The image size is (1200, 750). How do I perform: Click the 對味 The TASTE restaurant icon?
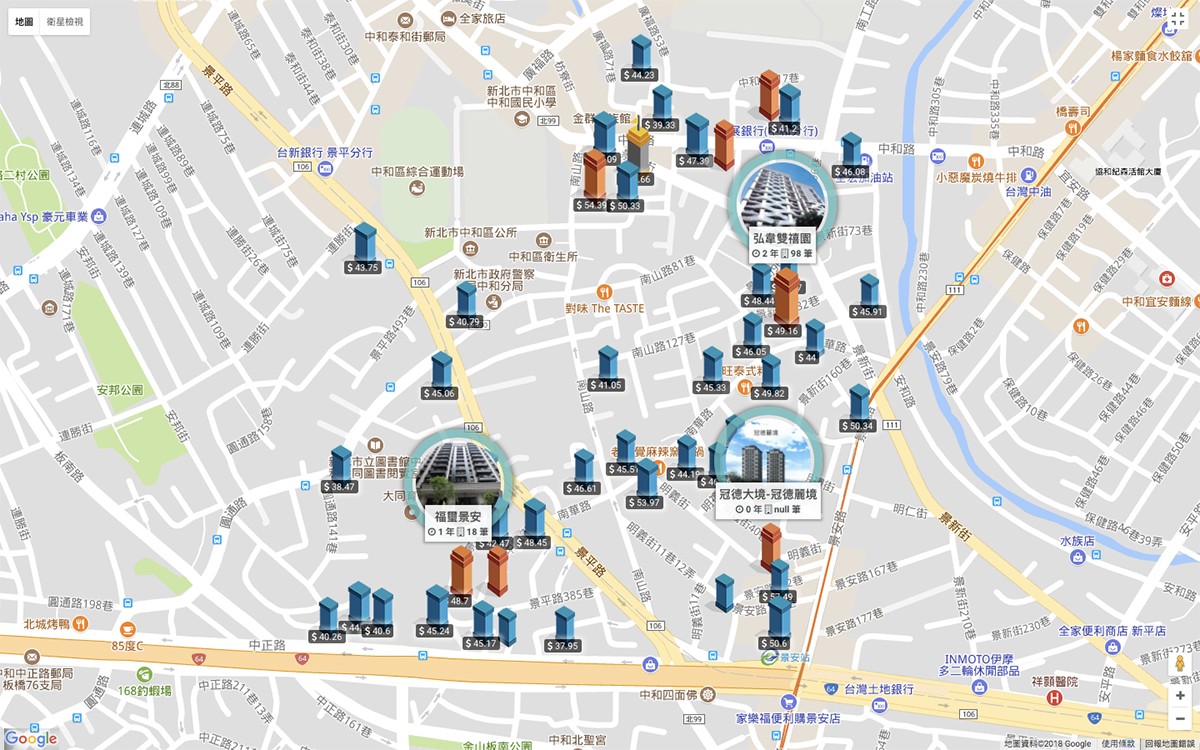pyautogui.click(x=603, y=291)
